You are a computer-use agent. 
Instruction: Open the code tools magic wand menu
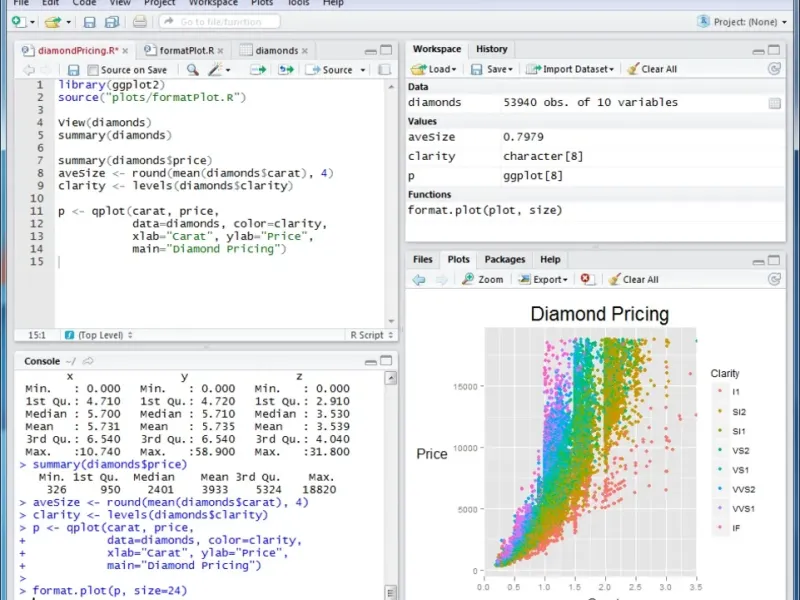[219, 69]
